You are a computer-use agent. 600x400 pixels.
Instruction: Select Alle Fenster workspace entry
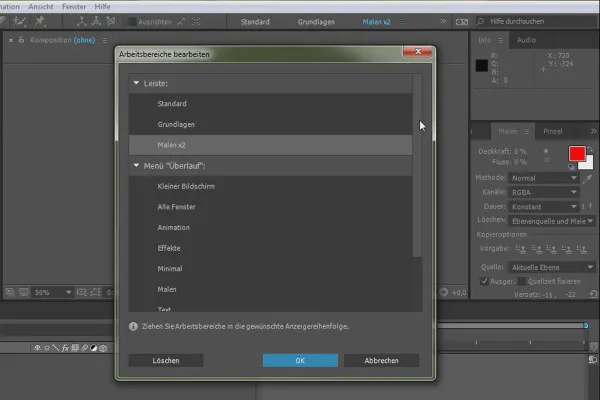[x=271, y=207]
